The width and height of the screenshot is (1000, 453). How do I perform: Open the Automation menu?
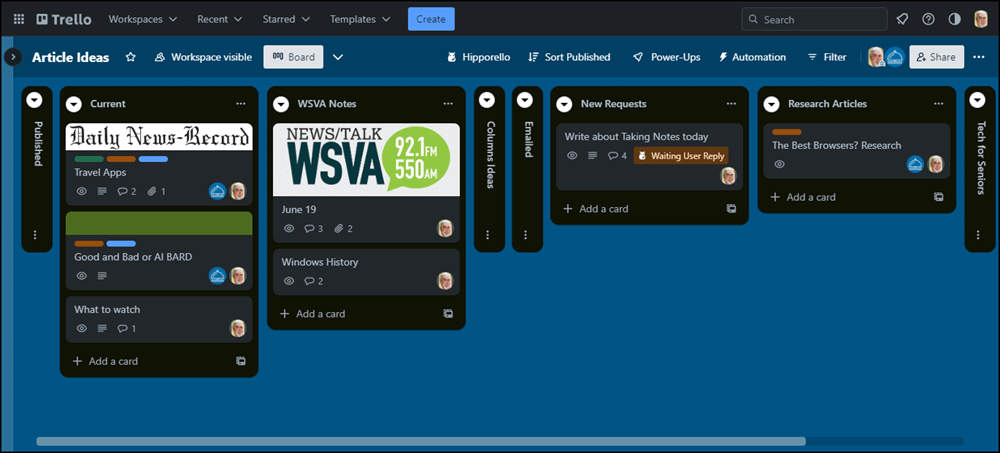[x=752, y=57]
